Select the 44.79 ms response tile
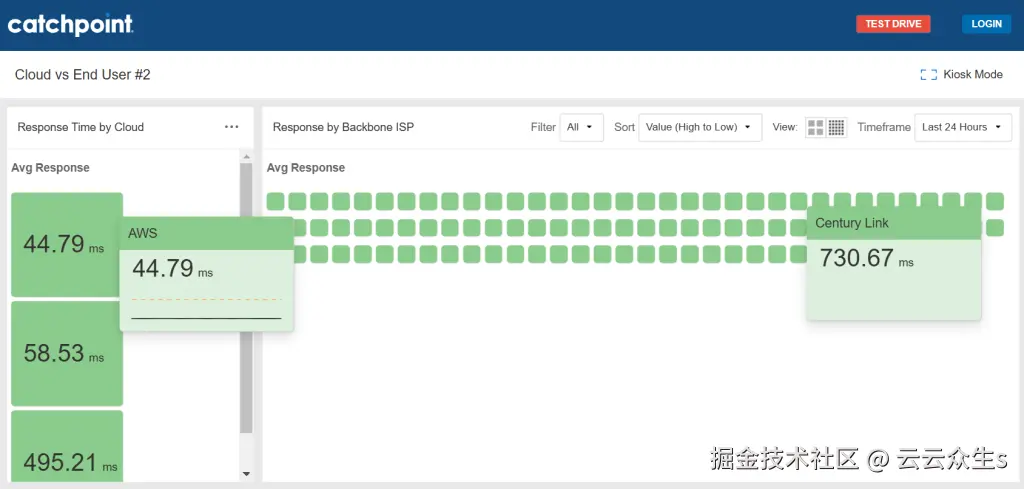Viewport: 1024px width, 489px height. coord(67,244)
